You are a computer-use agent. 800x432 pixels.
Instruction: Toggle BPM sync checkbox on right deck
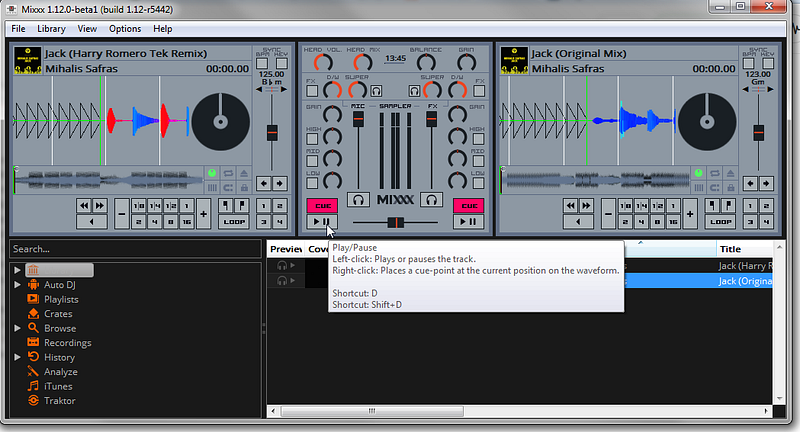(749, 63)
